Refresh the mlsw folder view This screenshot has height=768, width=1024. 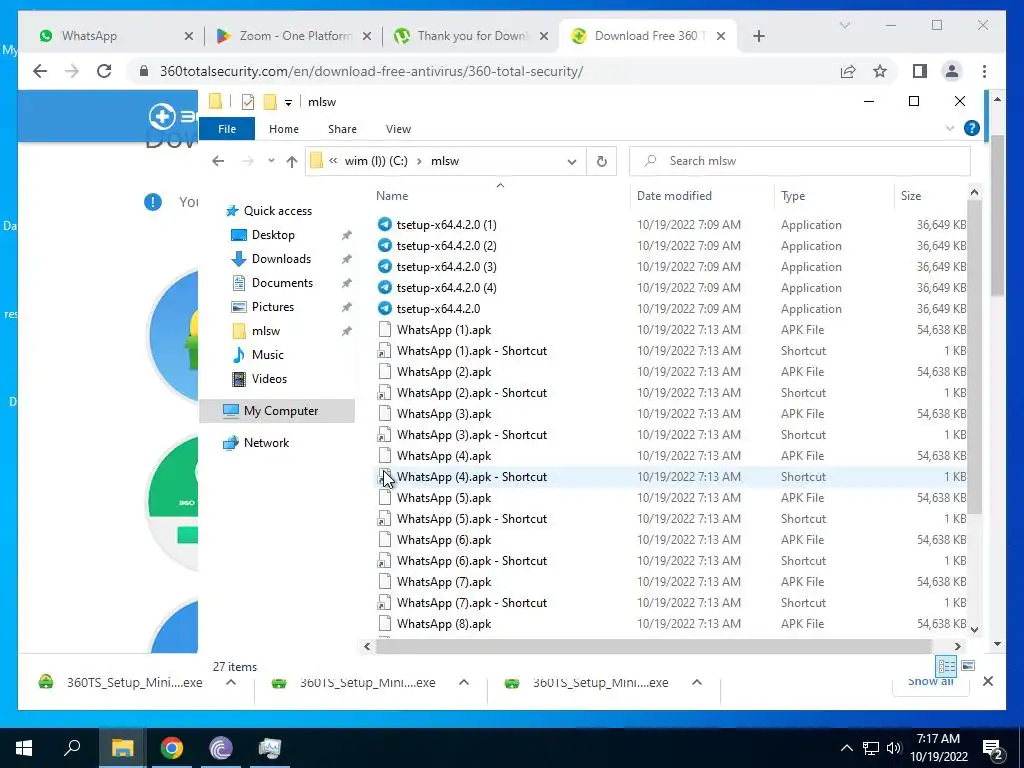pos(601,161)
